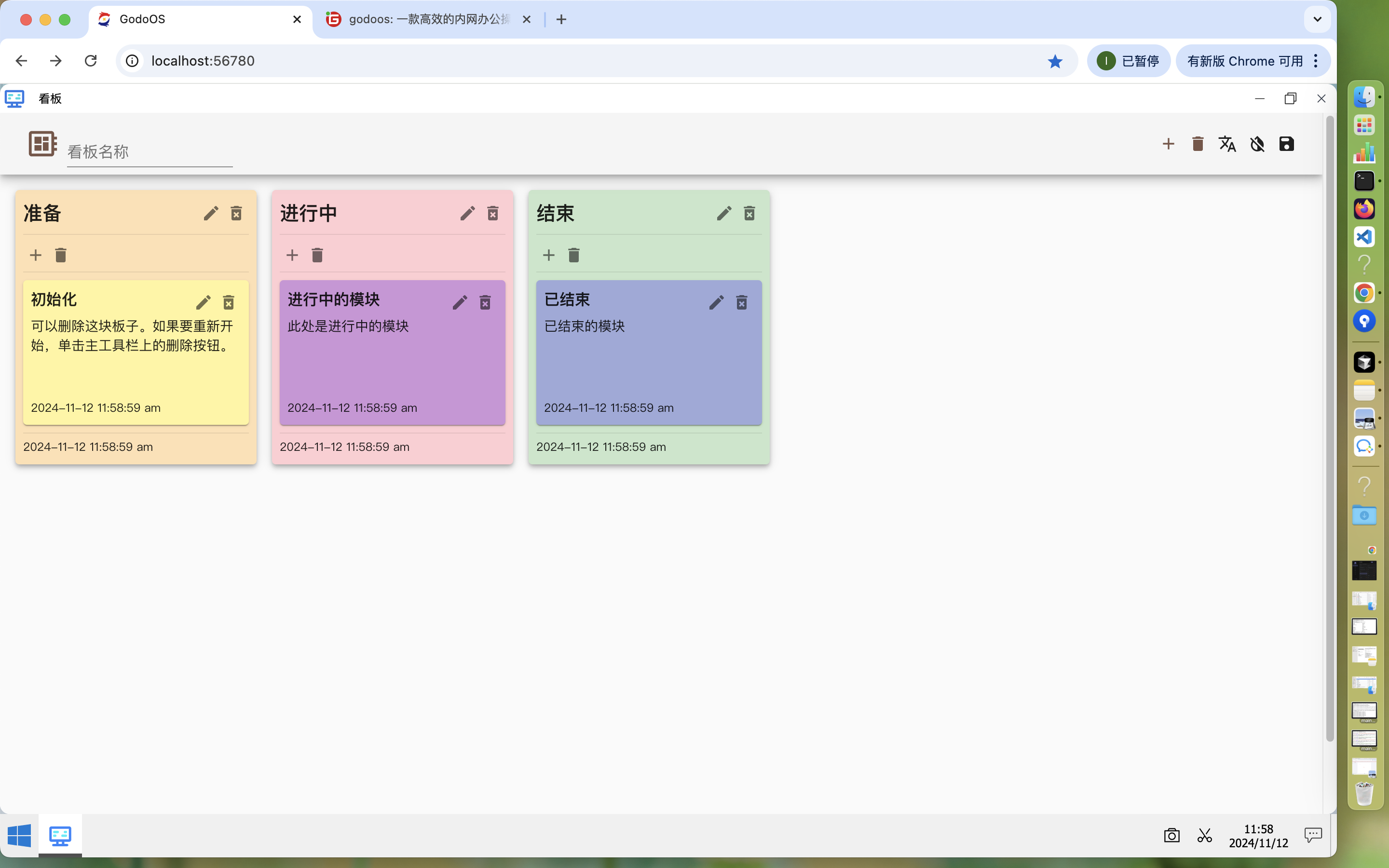
Task: Switch to the godoos gitee browser tab
Action: point(428,19)
